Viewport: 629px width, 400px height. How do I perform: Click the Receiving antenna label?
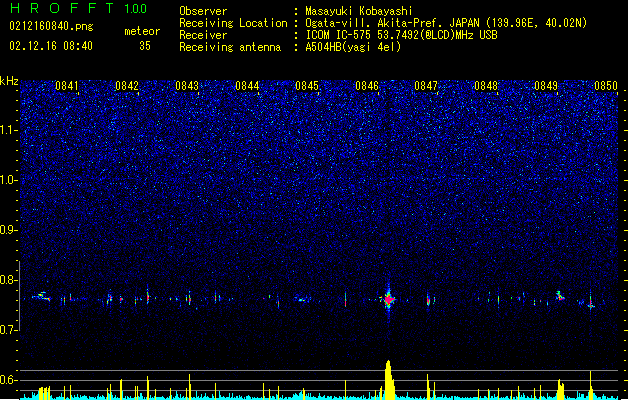230,47
